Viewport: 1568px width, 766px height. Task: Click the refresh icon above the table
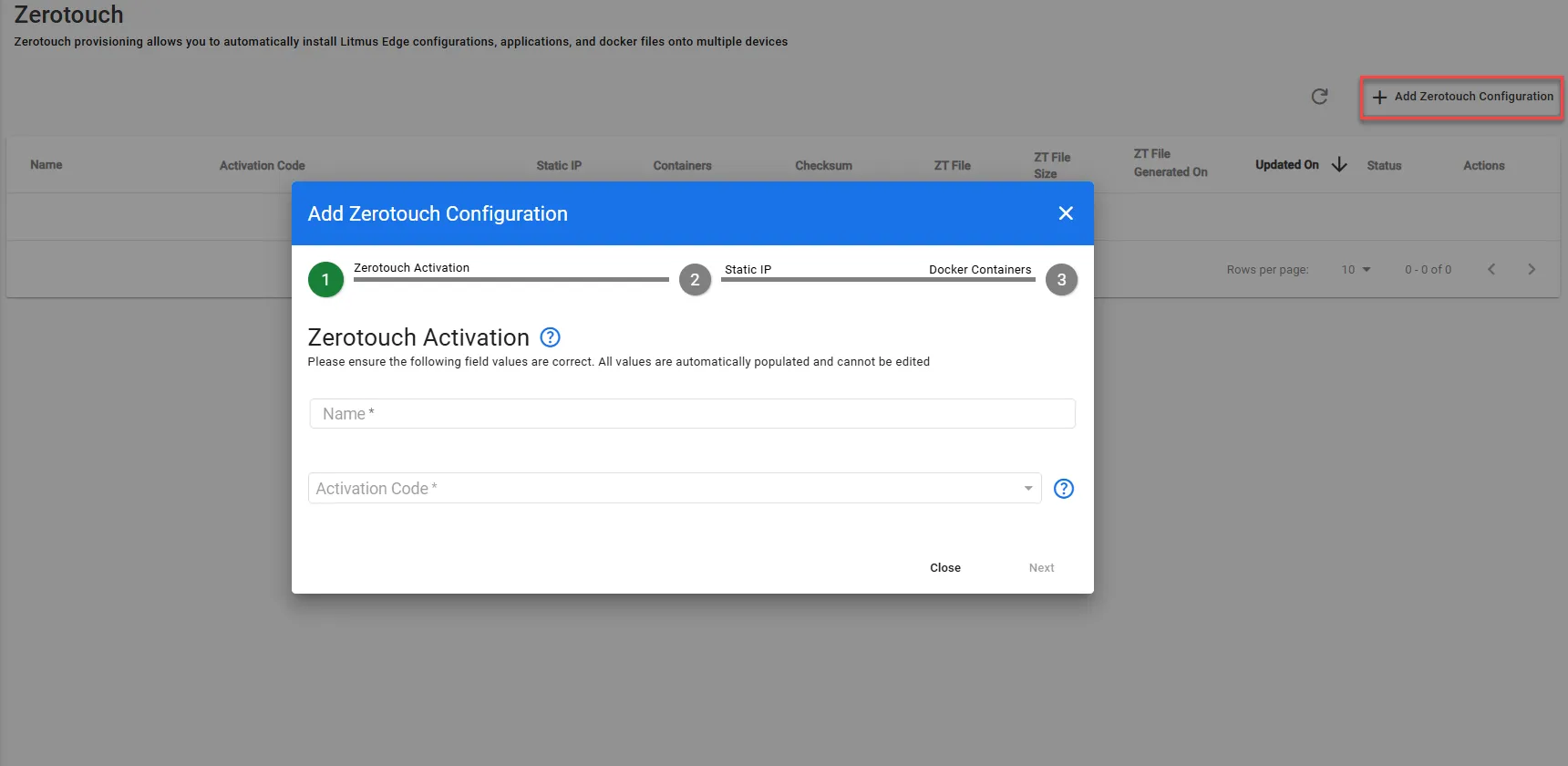pos(1319,97)
